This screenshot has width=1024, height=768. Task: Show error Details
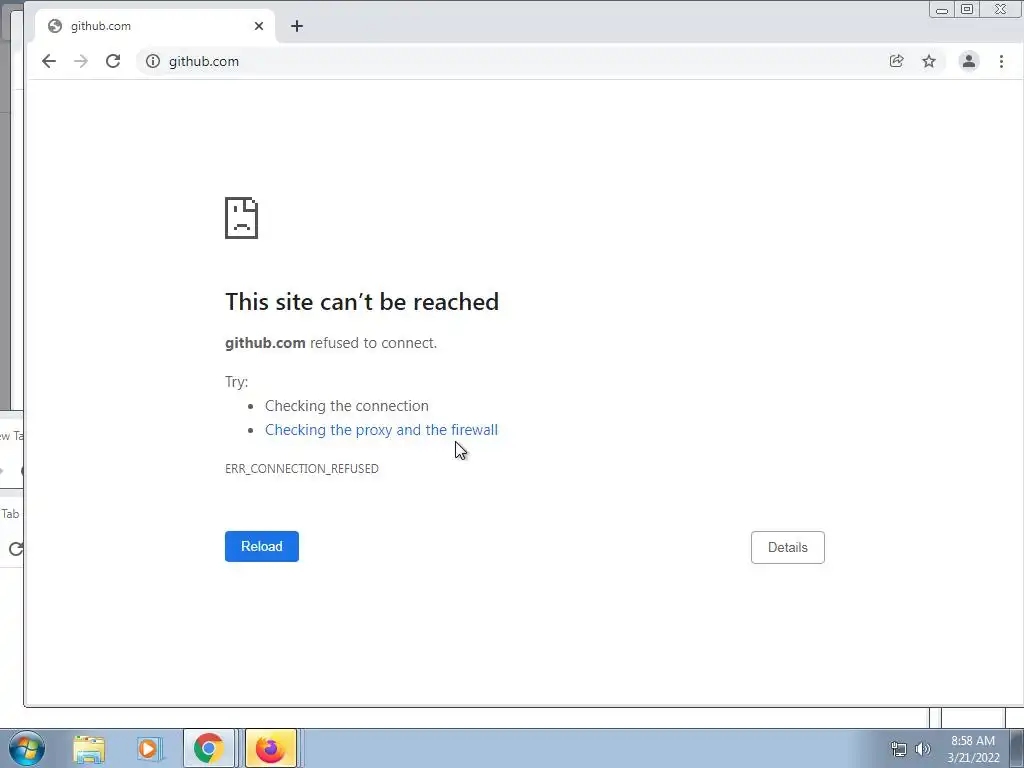pyautogui.click(x=788, y=547)
